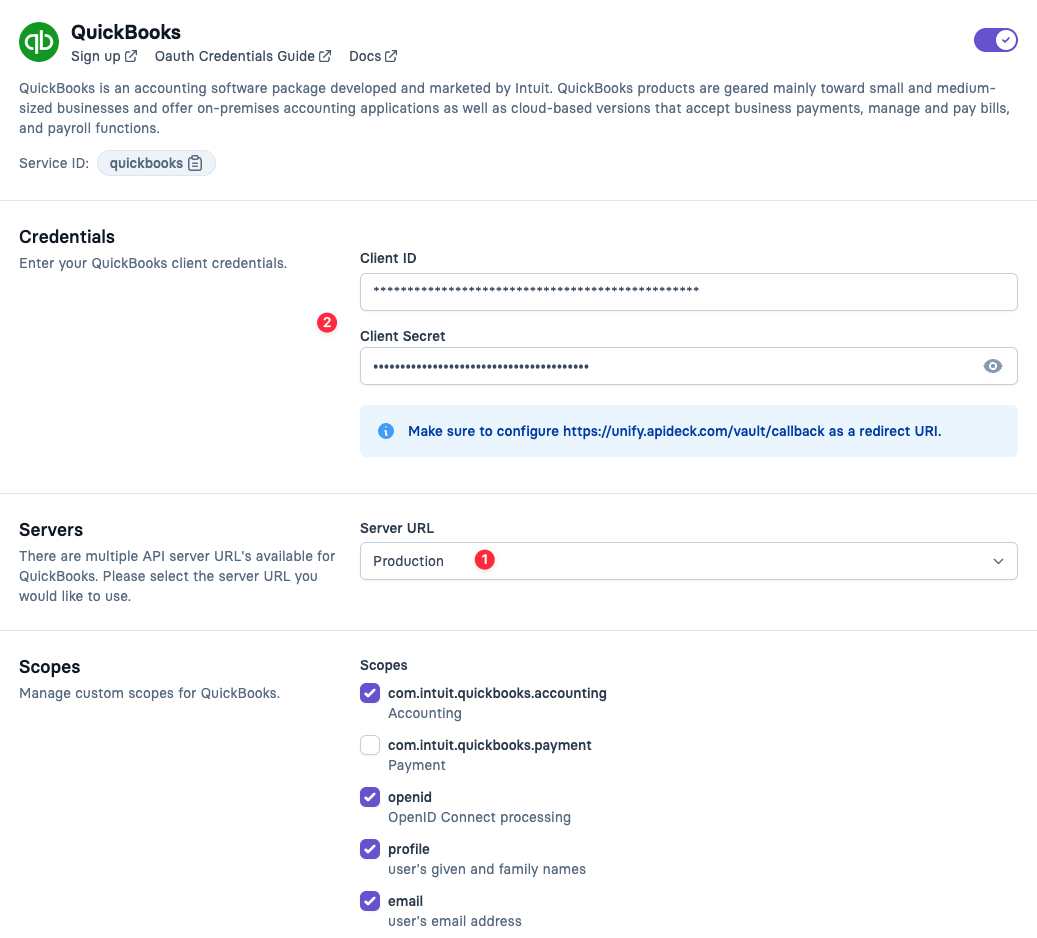The image size is (1037, 938).
Task: Click the Client Secret field label
Action: click(402, 336)
